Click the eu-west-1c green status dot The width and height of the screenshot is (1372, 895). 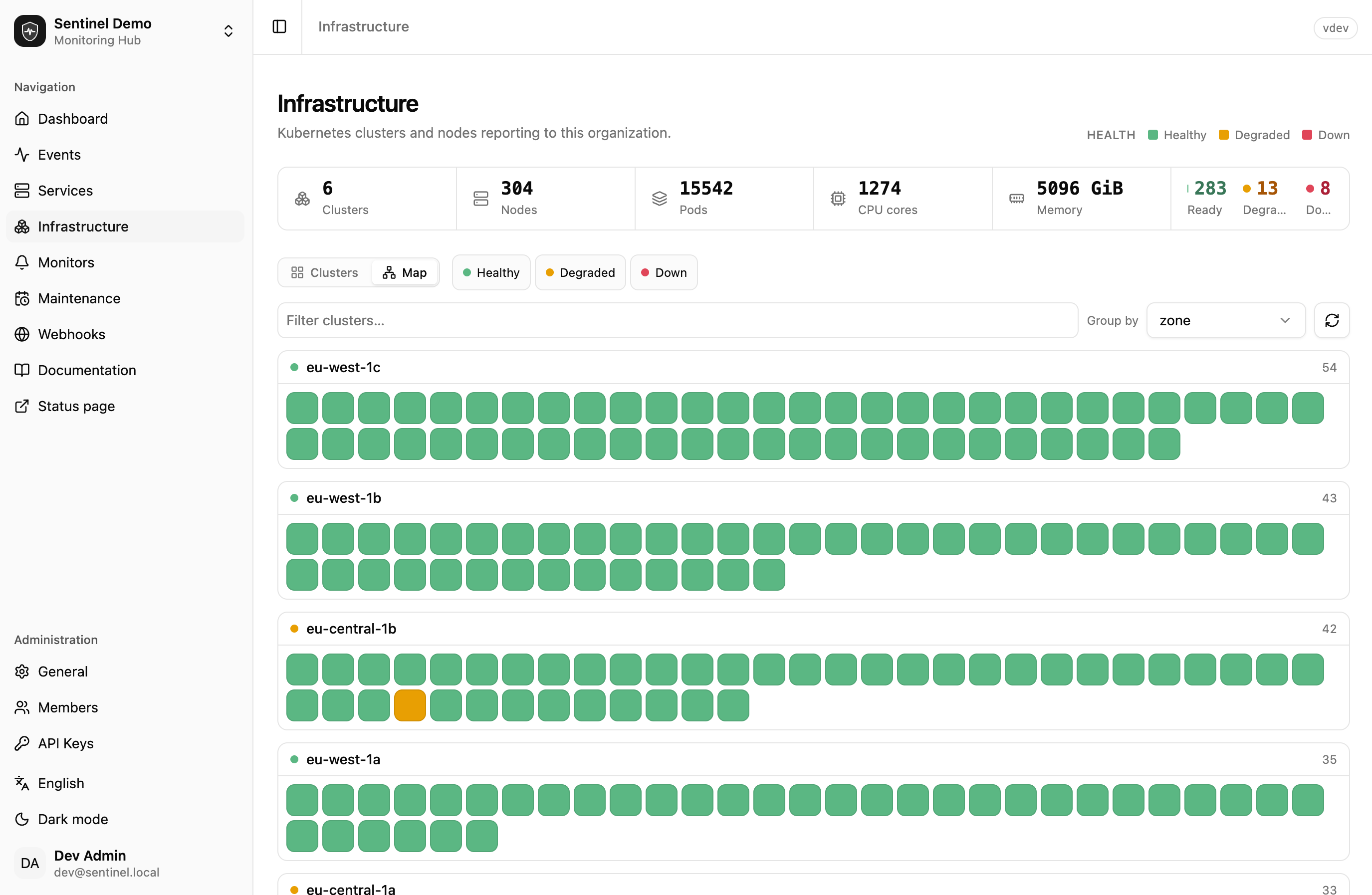tap(294, 368)
